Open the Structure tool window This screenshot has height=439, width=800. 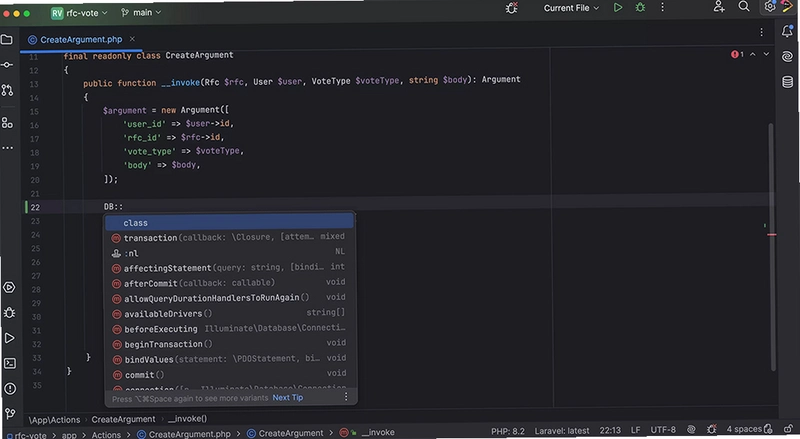click(x=7, y=123)
